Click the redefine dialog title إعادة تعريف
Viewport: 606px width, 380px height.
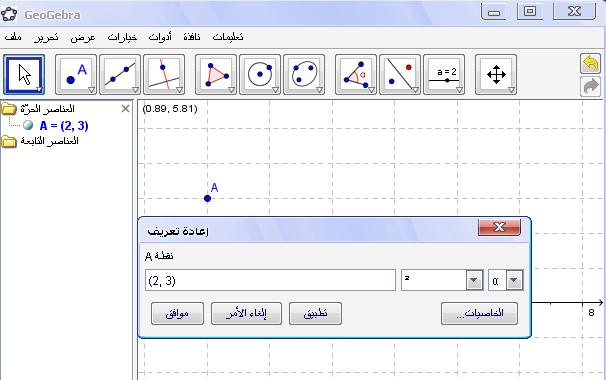[x=178, y=232]
